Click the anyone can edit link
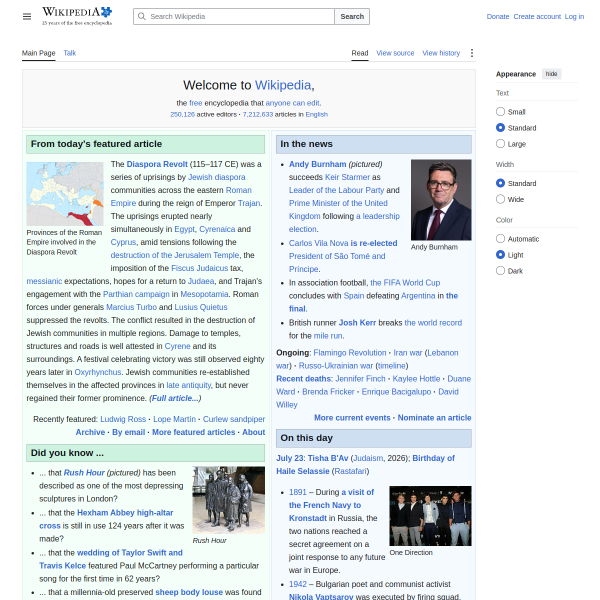The width and height of the screenshot is (600, 600). tap(293, 103)
